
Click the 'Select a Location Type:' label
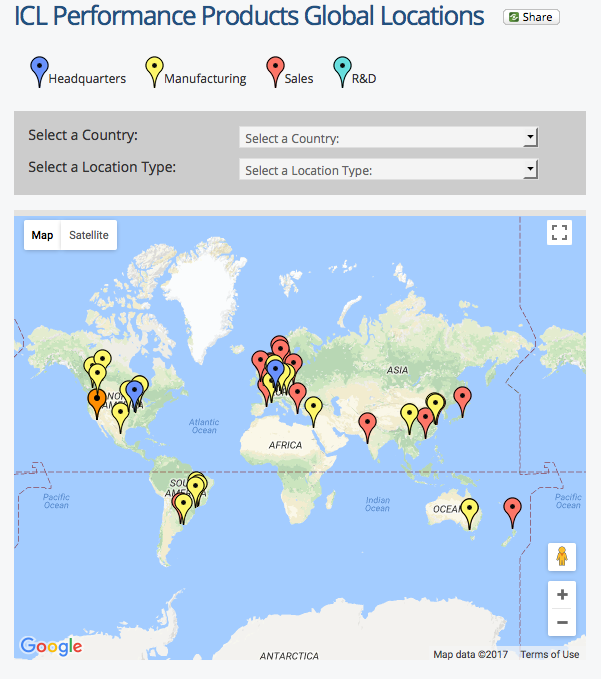(x=102, y=167)
